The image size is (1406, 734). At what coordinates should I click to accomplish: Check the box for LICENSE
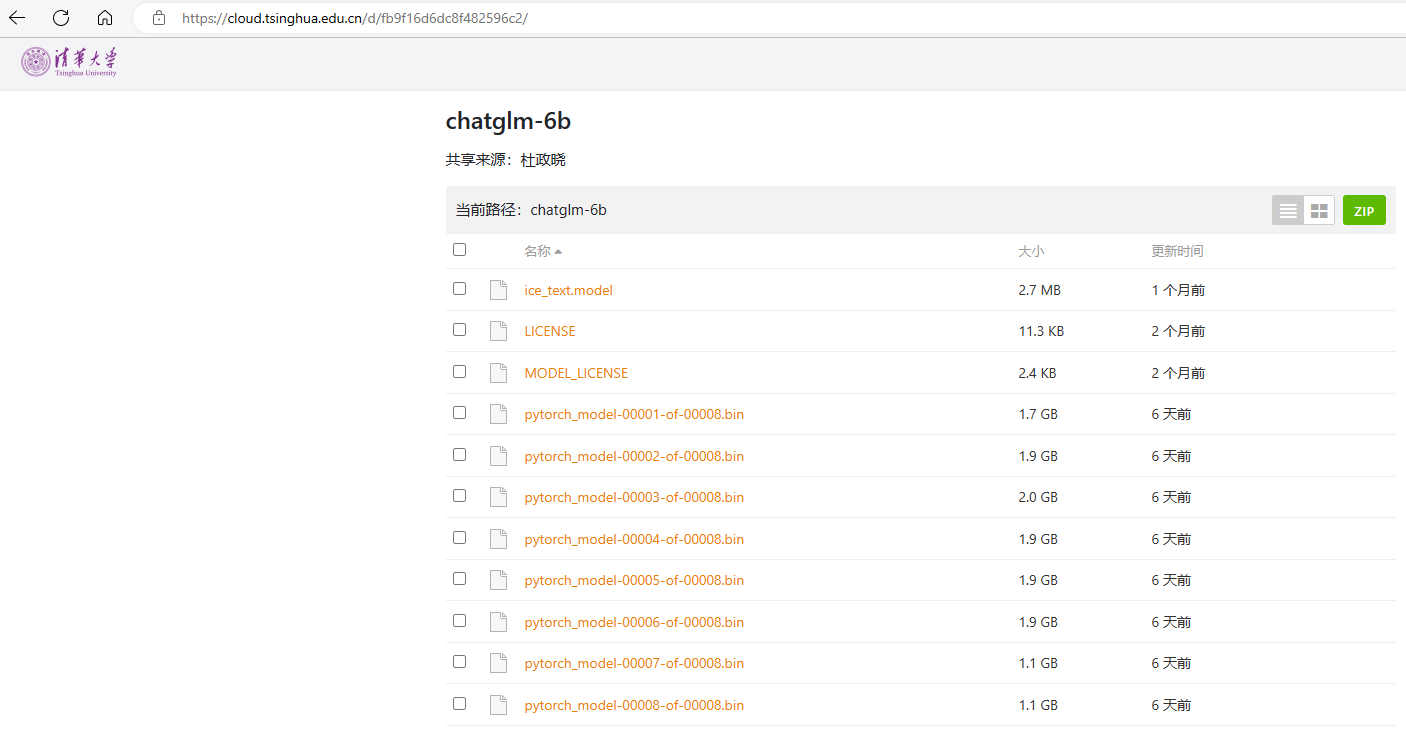[x=459, y=329]
